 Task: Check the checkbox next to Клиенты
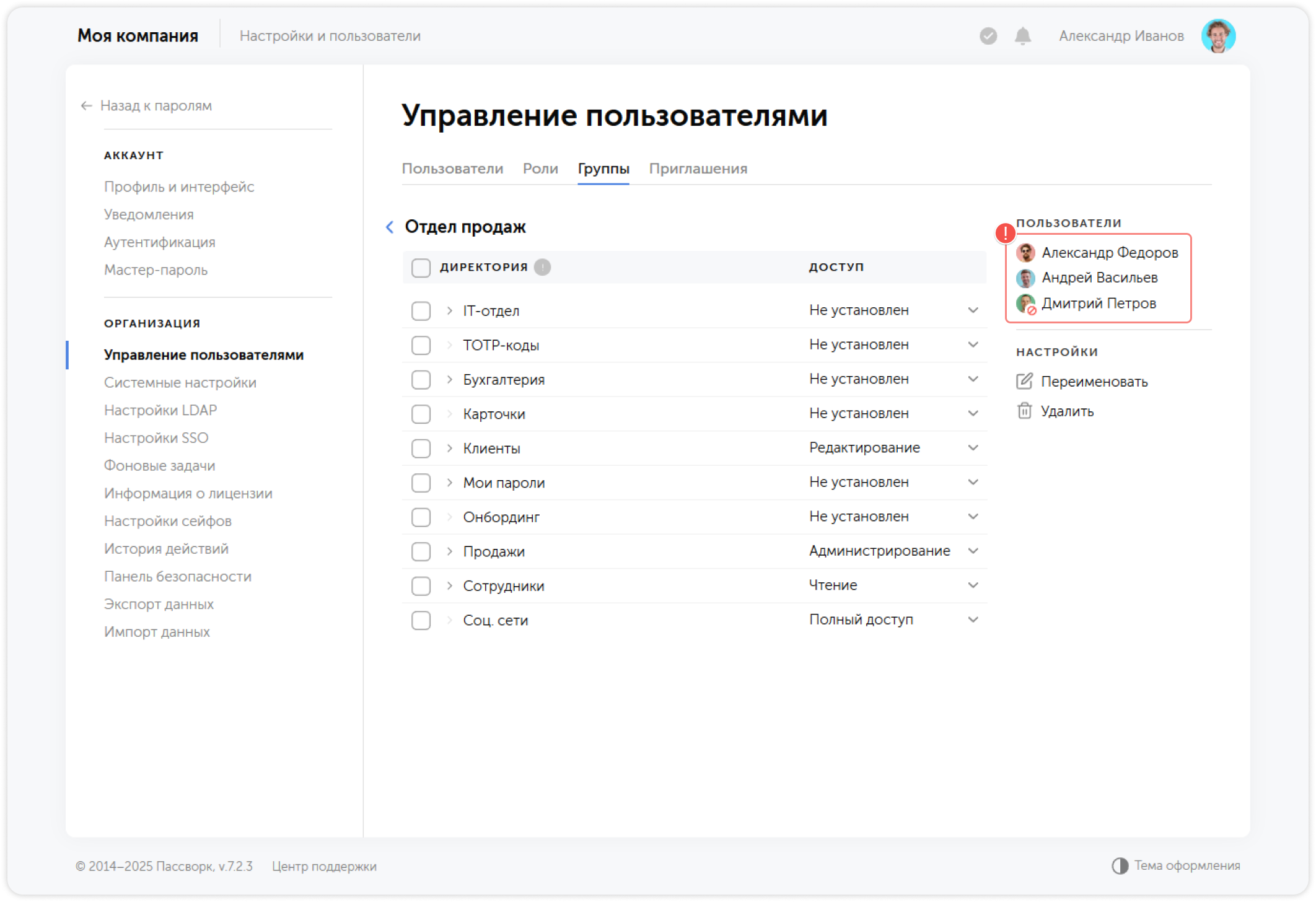421,448
